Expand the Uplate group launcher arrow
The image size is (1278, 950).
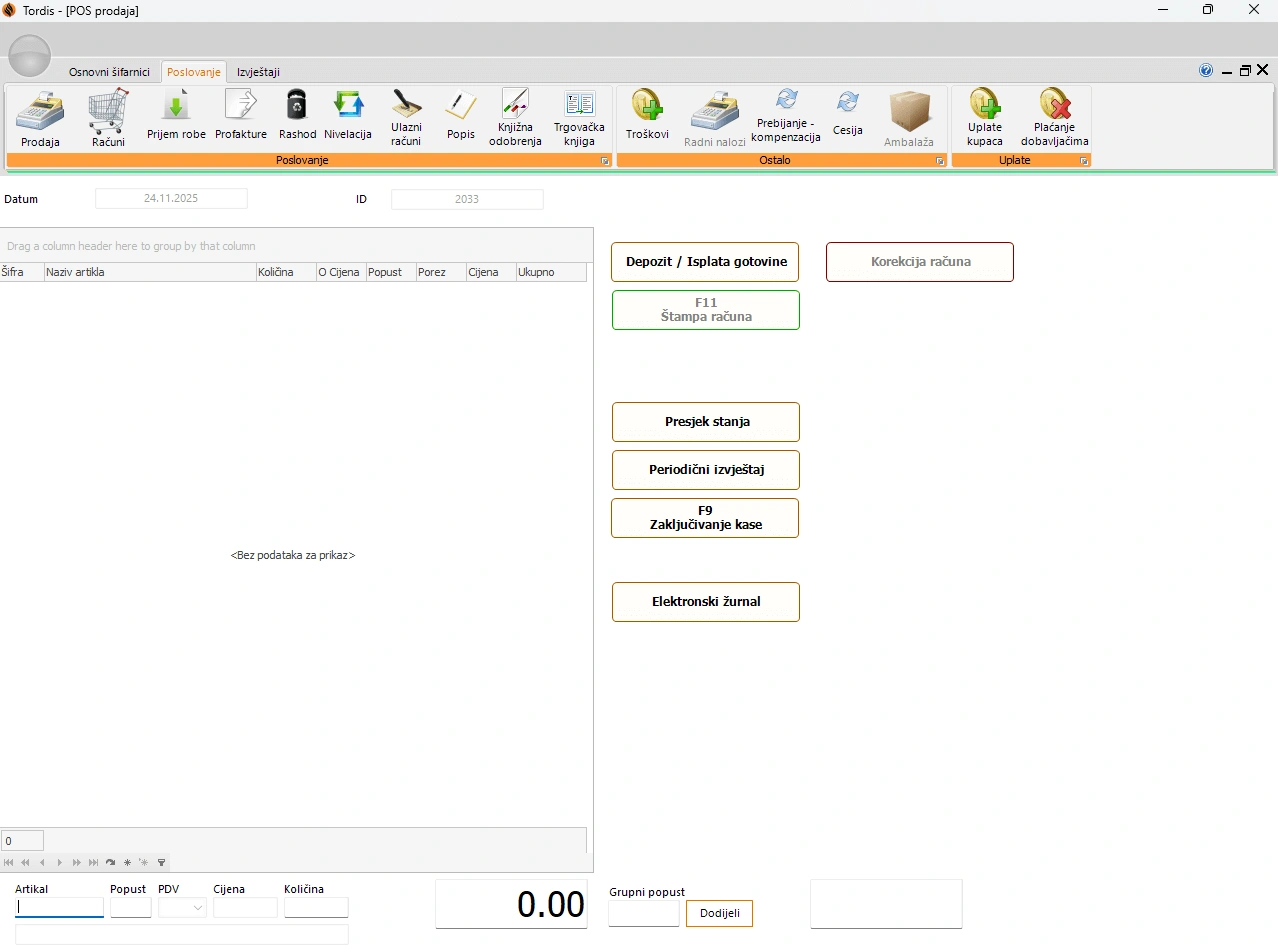pos(1084,161)
